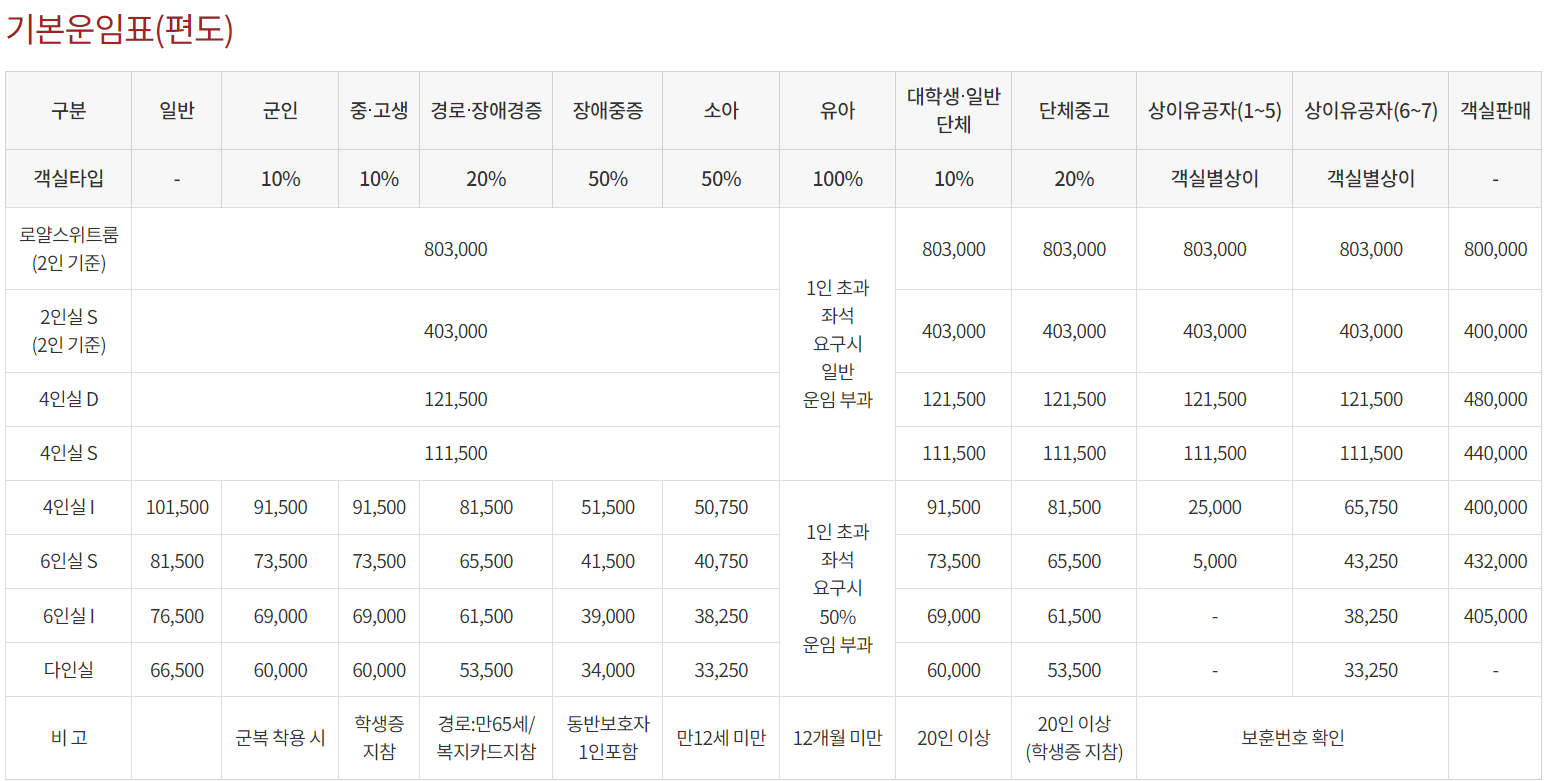
Task: Click the 4인실 S row label
Action: pyautogui.click(x=68, y=453)
